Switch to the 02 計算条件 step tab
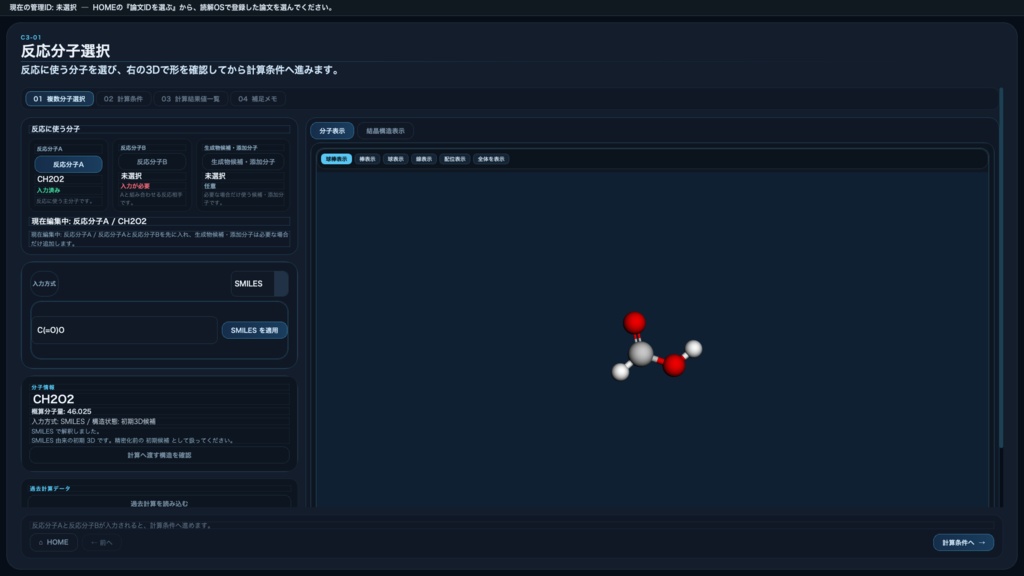Image resolution: width=1024 pixels, height=576 pixels. pyautogui.click(x=123, y=99)
